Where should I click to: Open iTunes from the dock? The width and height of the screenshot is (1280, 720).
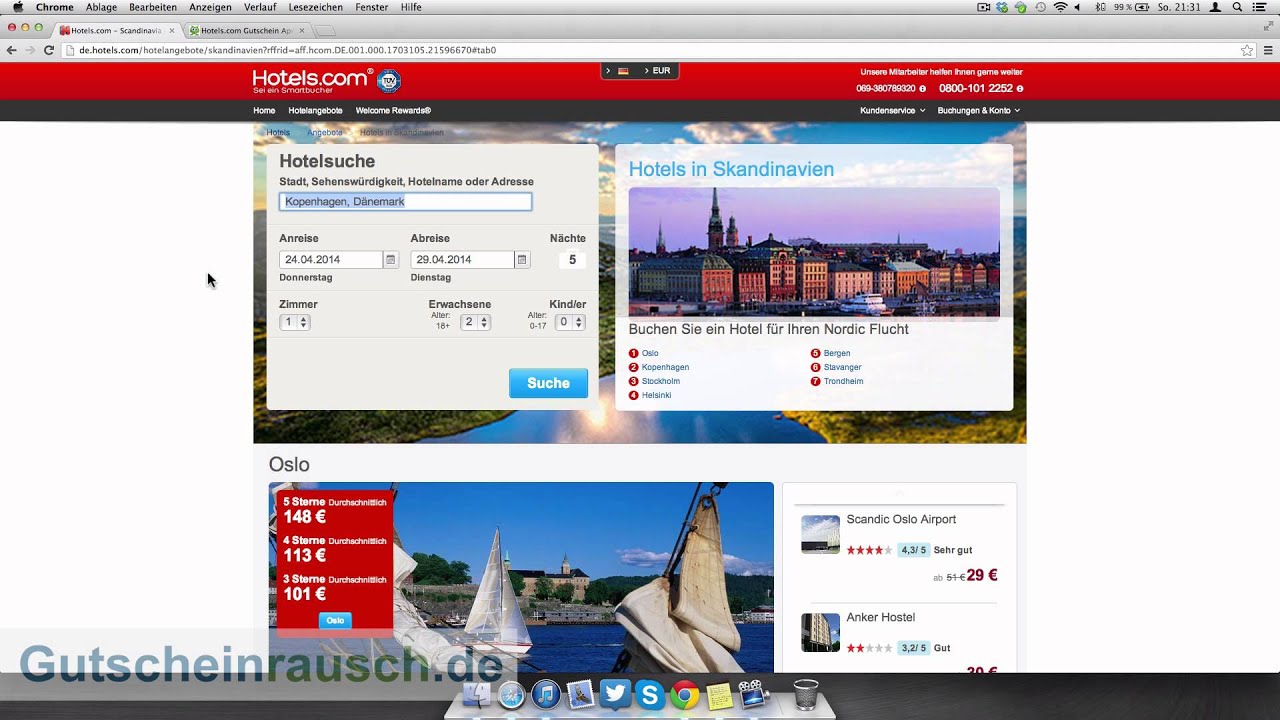(546, 694)
